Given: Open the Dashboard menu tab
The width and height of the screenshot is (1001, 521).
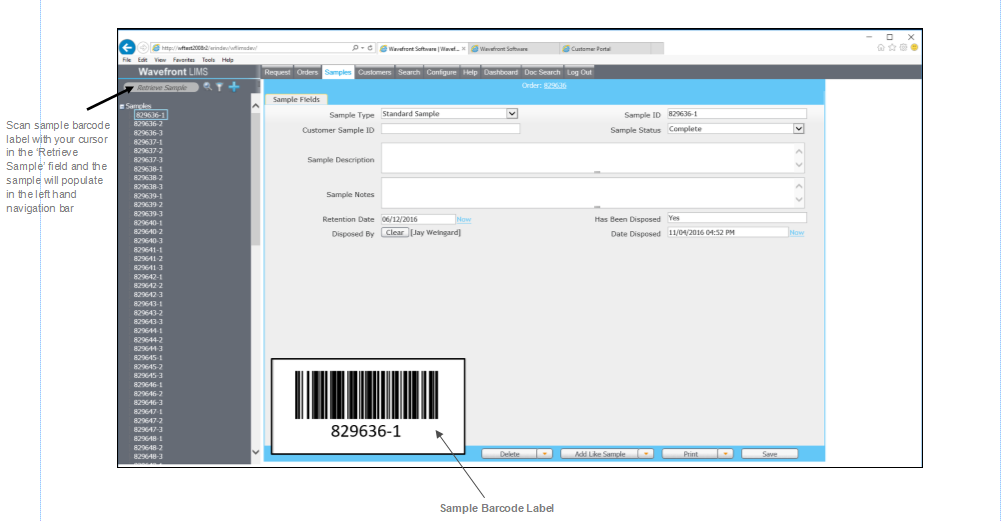Looking at the screenshot, I should point(501,72).
